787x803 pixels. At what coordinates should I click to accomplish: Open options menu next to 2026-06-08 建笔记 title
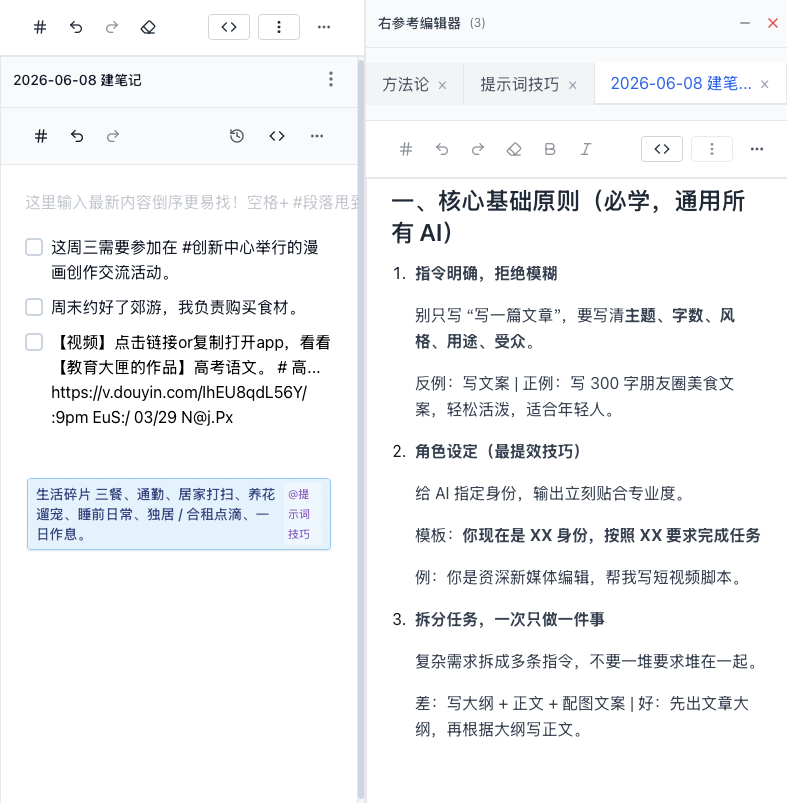click(331, 79)
